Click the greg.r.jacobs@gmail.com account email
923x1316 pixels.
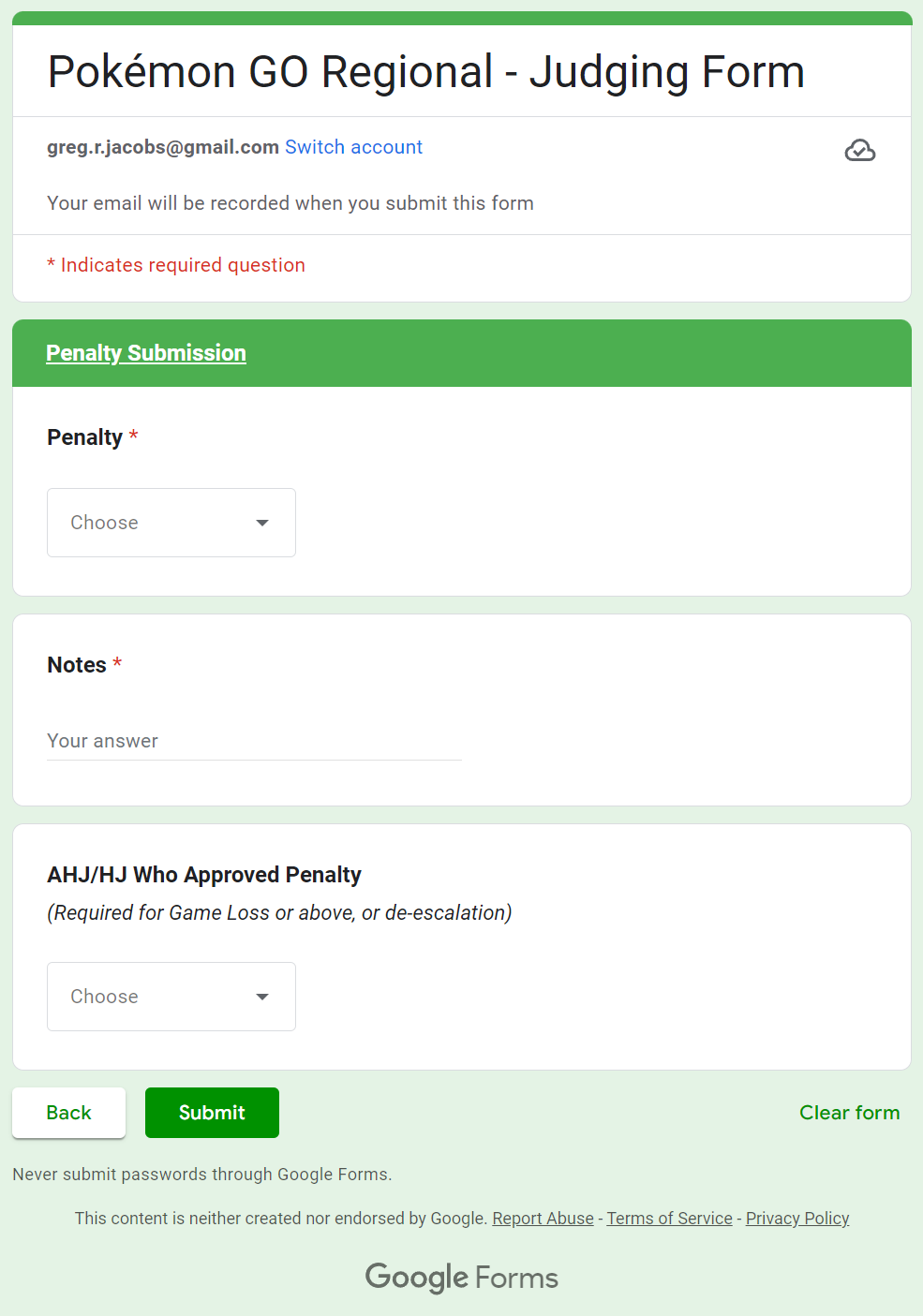[x=163, y=147]
